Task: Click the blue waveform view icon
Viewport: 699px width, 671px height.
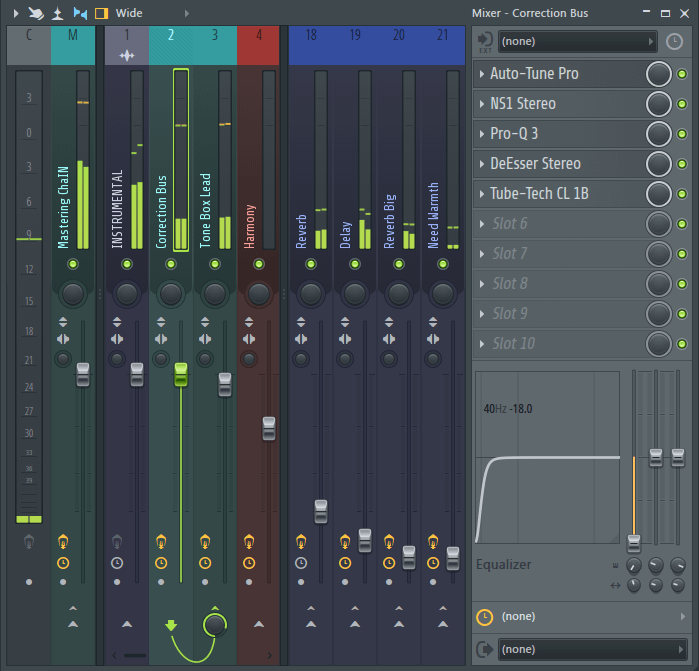Action: click(80, 13)
